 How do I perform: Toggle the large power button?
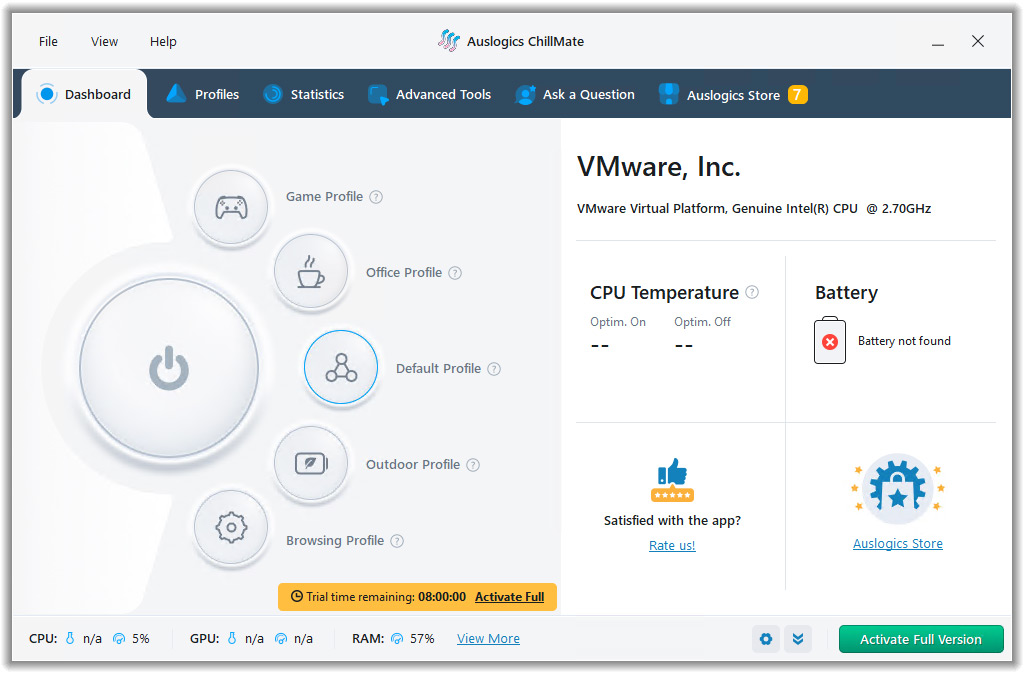pos(169,368)
